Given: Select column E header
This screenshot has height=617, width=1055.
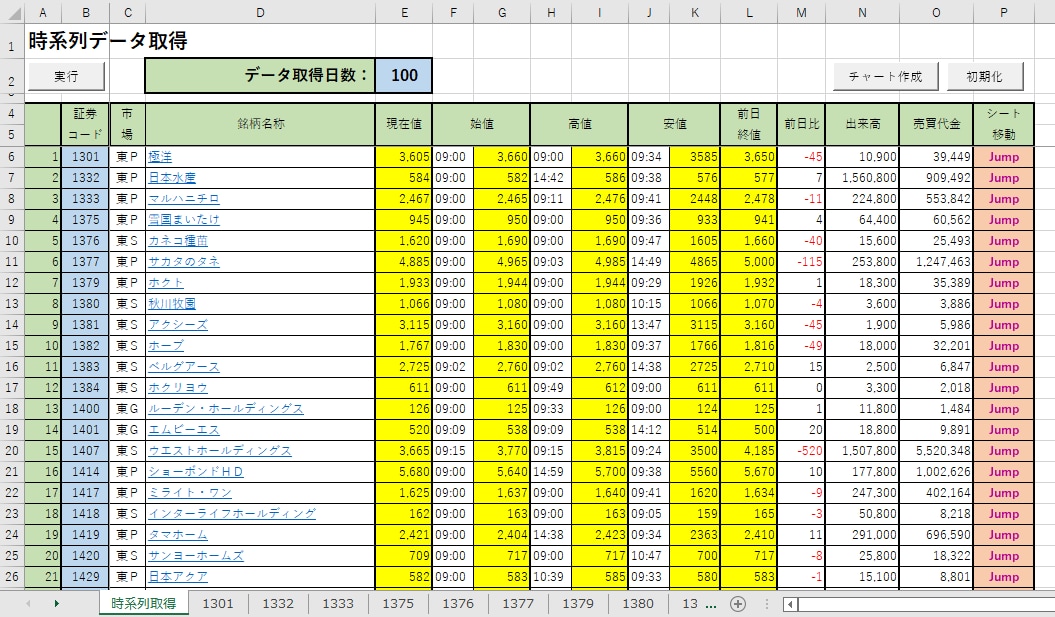Looking at the screenshot, I should (x=404, y=12).
